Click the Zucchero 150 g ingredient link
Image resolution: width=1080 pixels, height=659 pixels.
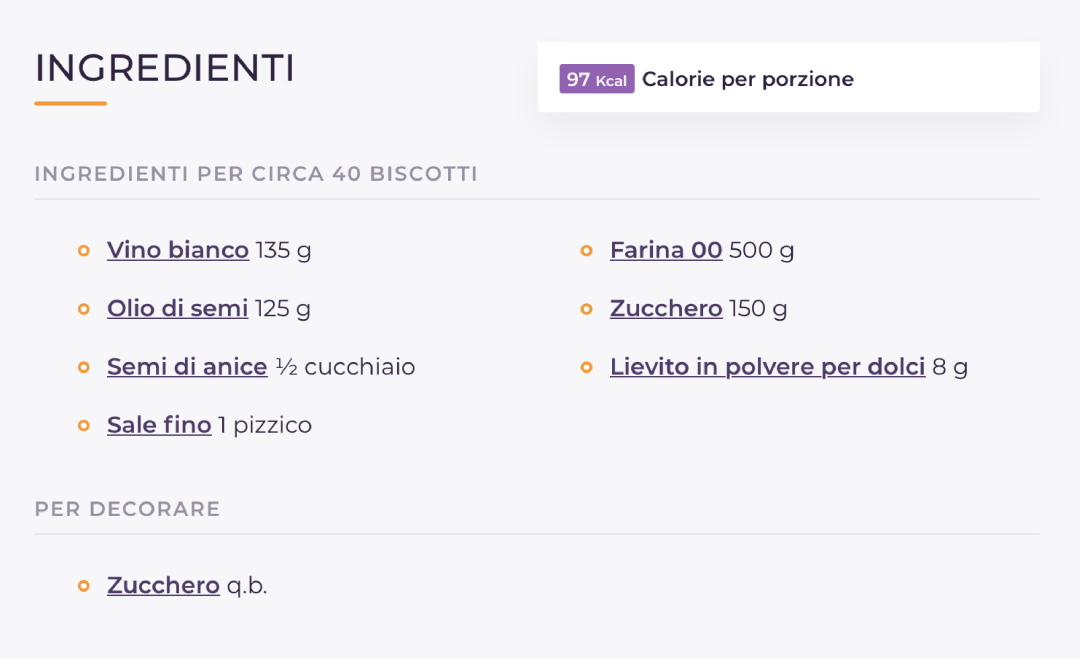pyautogui.click(x=666, y=309)
